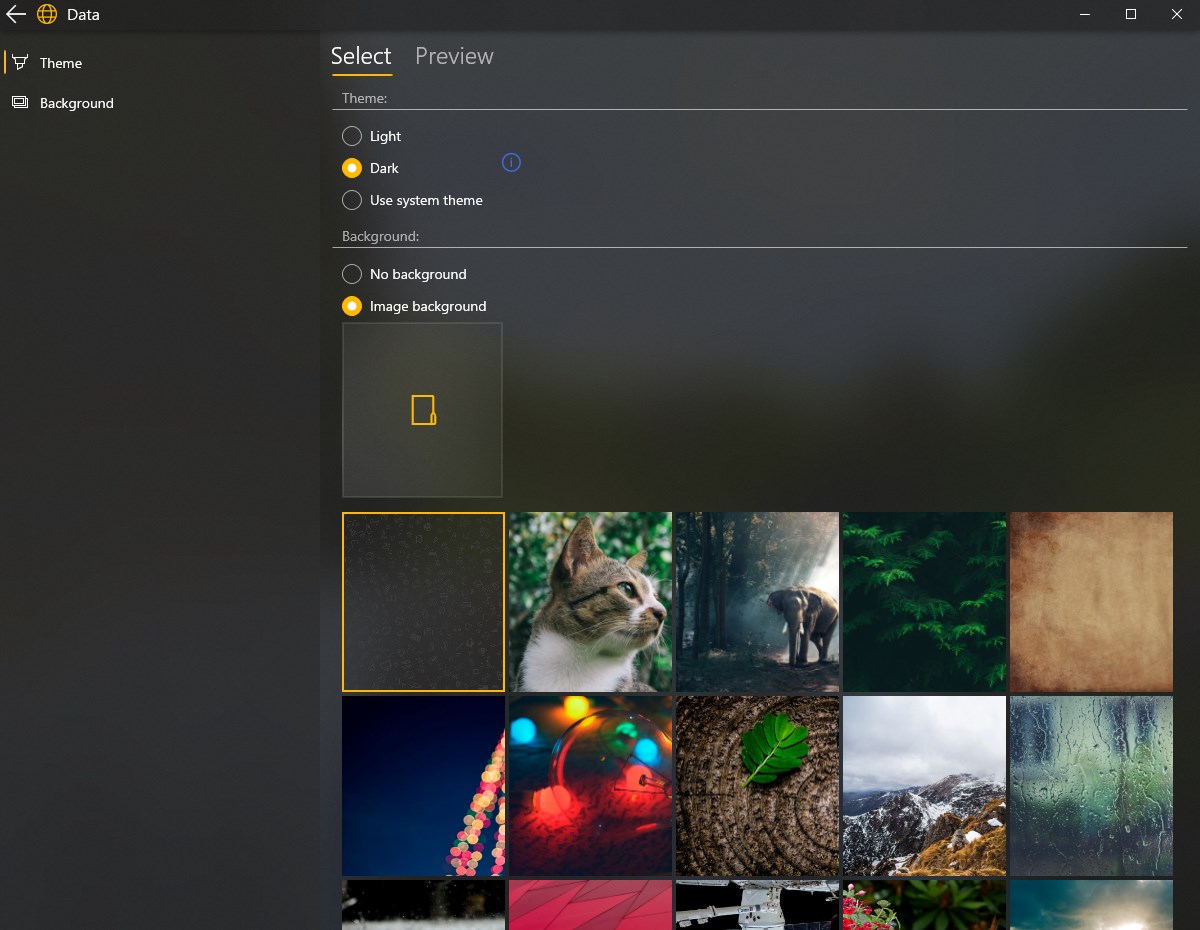Click the yellow file browse icon
The height and width of the screenshot is (930, 1200).
tap(424, 410)
